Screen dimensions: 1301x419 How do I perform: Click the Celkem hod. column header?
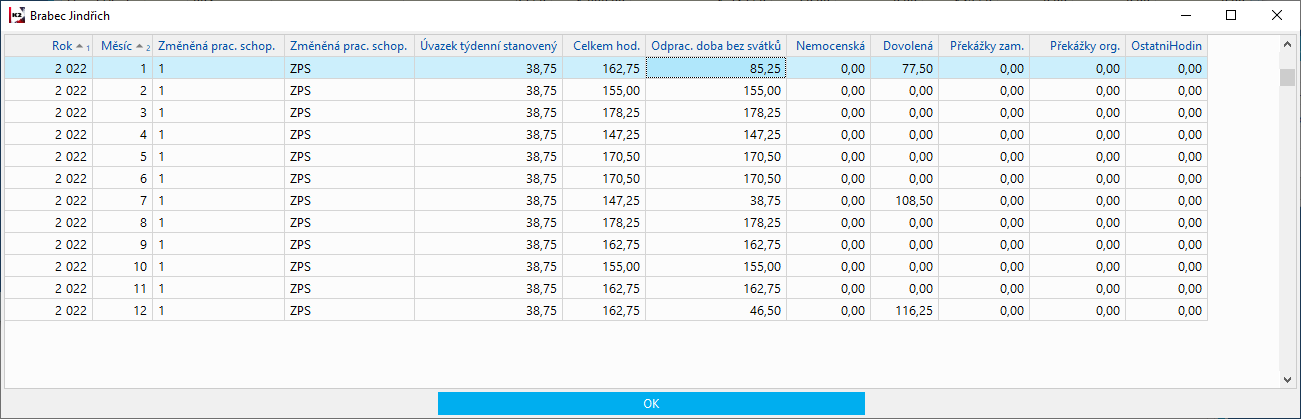(604, 46)
